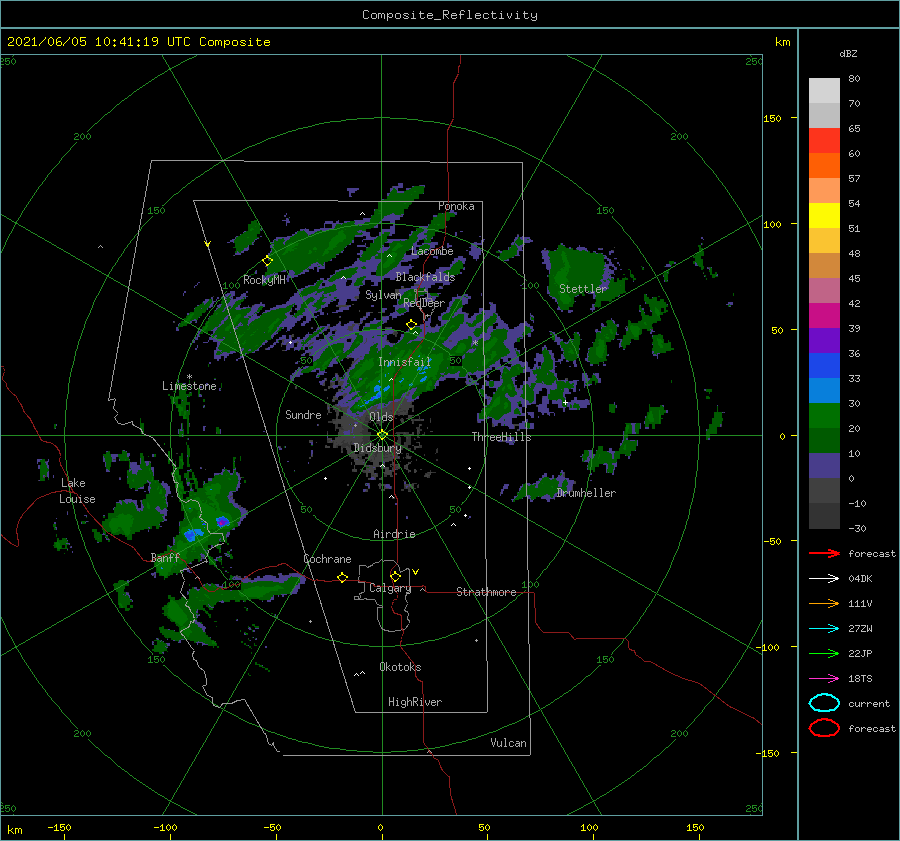Click the cyan 27ZW arrow in legend

click(824, 629)
